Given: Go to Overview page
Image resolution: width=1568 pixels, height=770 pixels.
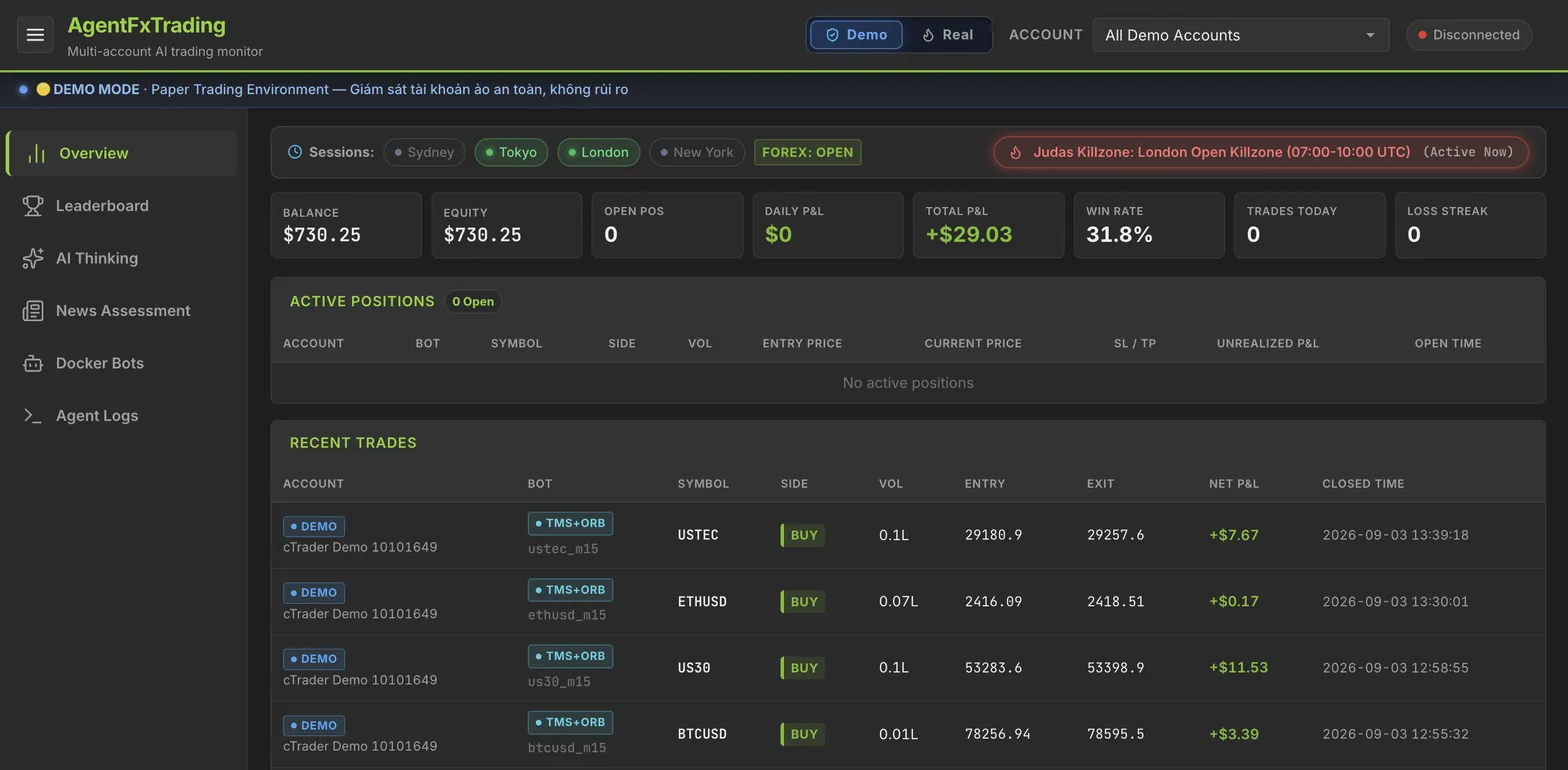Looking at the screenshot, I should (x=122, y=153).
